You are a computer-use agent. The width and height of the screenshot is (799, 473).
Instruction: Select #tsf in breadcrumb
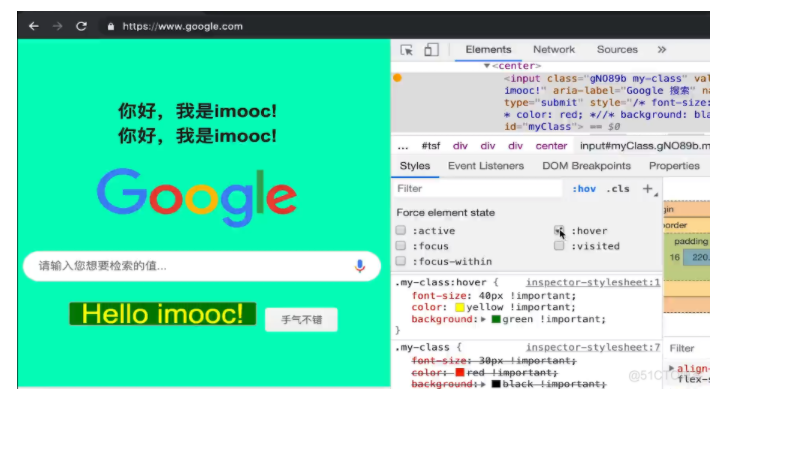[x=431, y=146]
